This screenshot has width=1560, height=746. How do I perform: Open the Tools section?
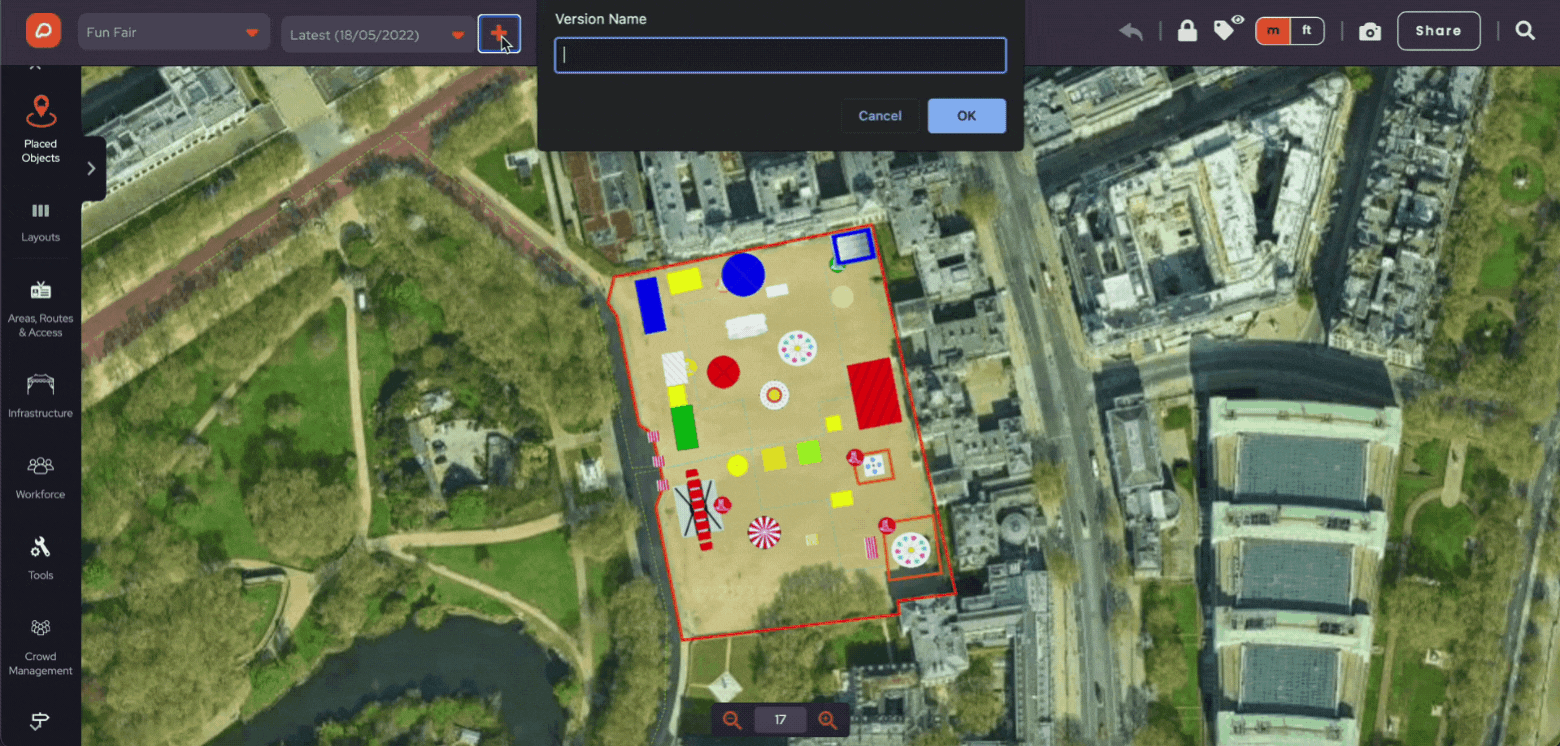41,558
